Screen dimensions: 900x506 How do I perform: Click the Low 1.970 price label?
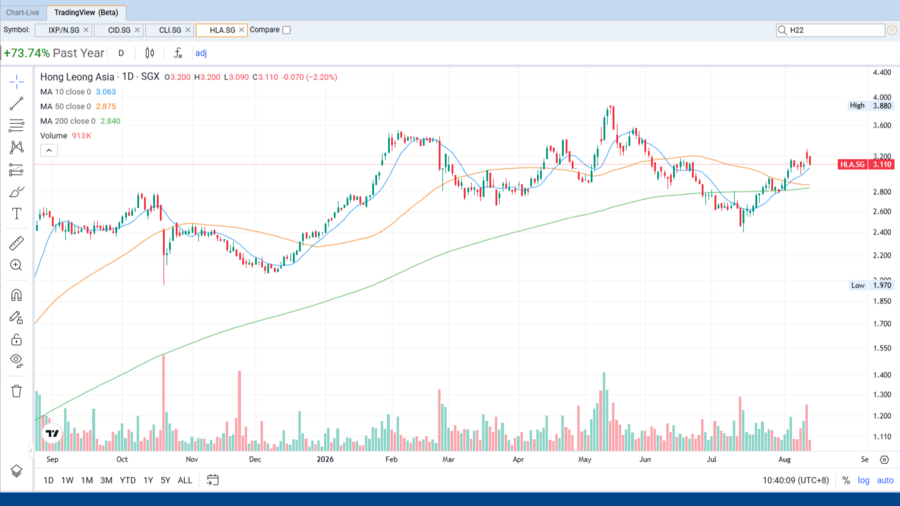(x=871, y=285)
